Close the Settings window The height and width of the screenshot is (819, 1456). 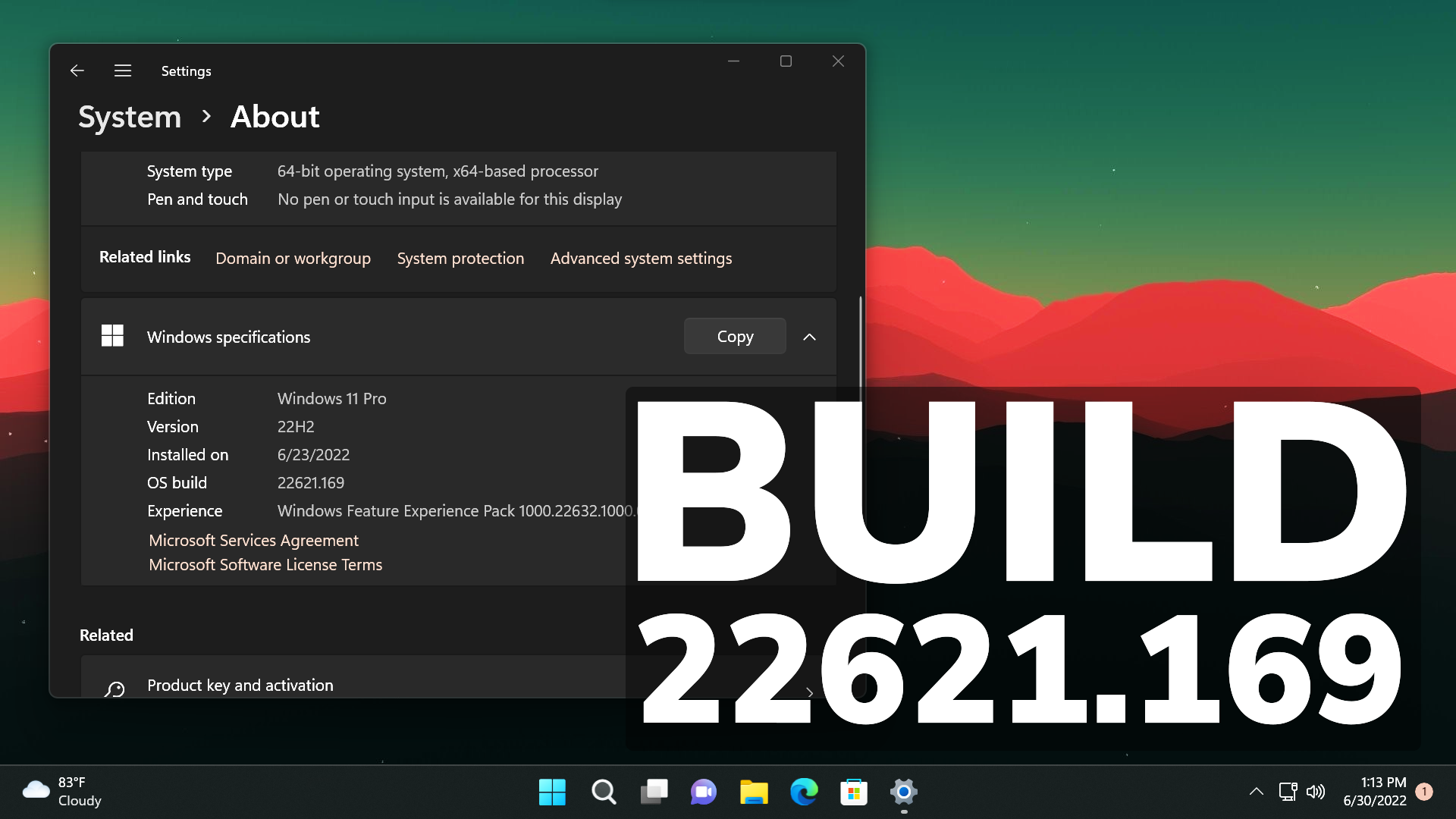[838, 61]
